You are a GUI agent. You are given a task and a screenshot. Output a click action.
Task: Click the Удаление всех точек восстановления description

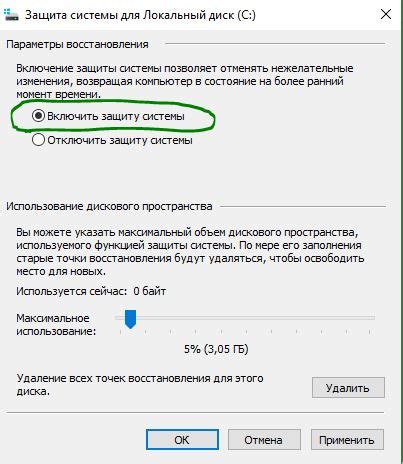click(x=140, y=384)
